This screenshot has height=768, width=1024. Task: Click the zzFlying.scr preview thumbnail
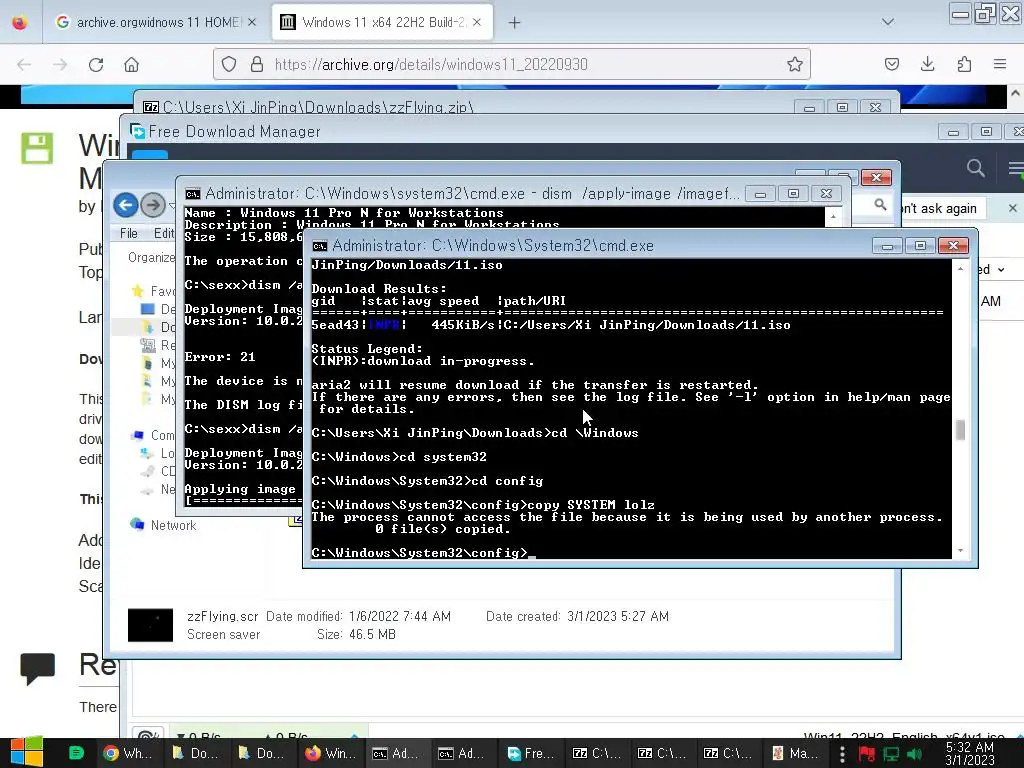pyautogui.click(x=150, y=625)
